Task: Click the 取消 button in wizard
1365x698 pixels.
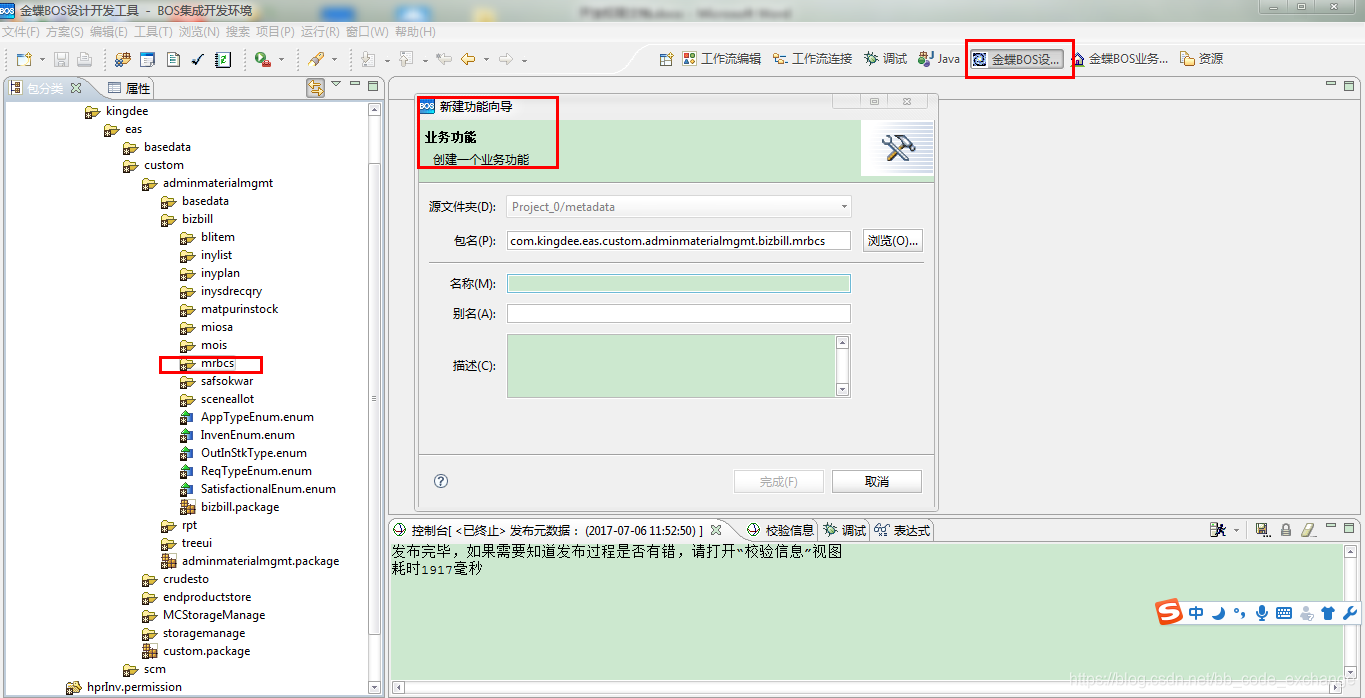Action: (876, 481)
